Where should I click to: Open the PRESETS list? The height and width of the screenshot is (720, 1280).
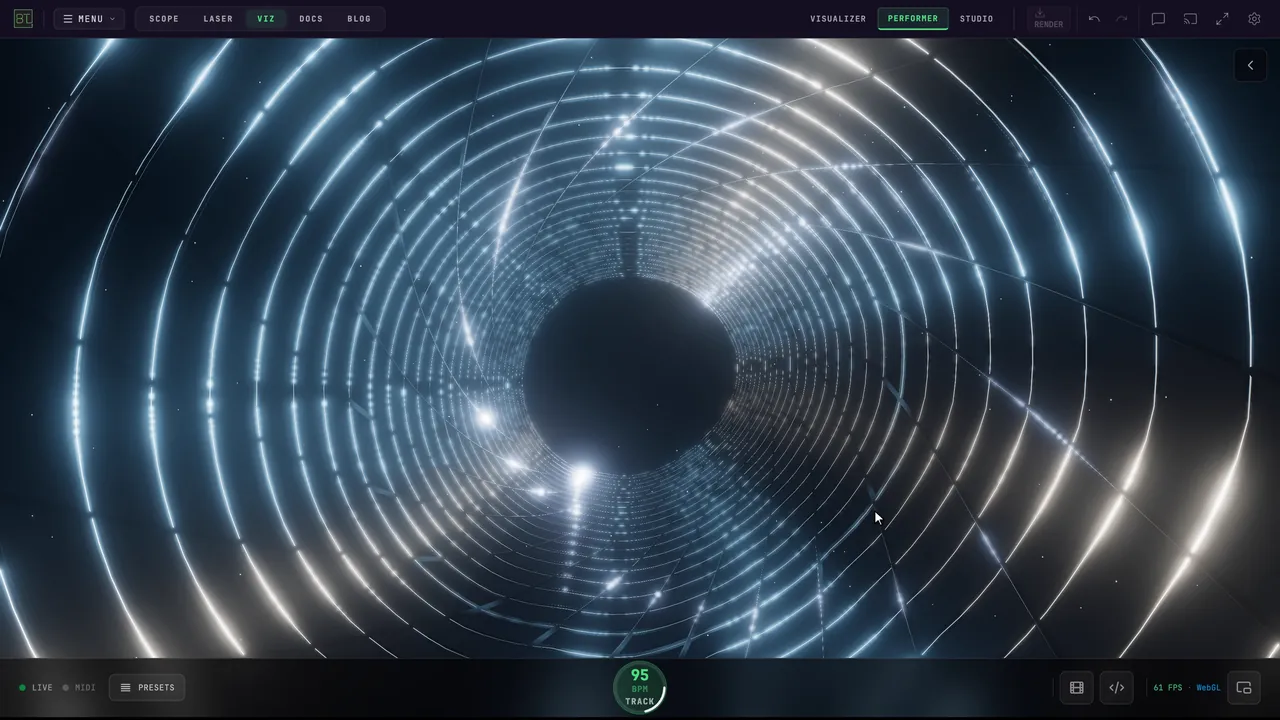(x=147, y=688)
